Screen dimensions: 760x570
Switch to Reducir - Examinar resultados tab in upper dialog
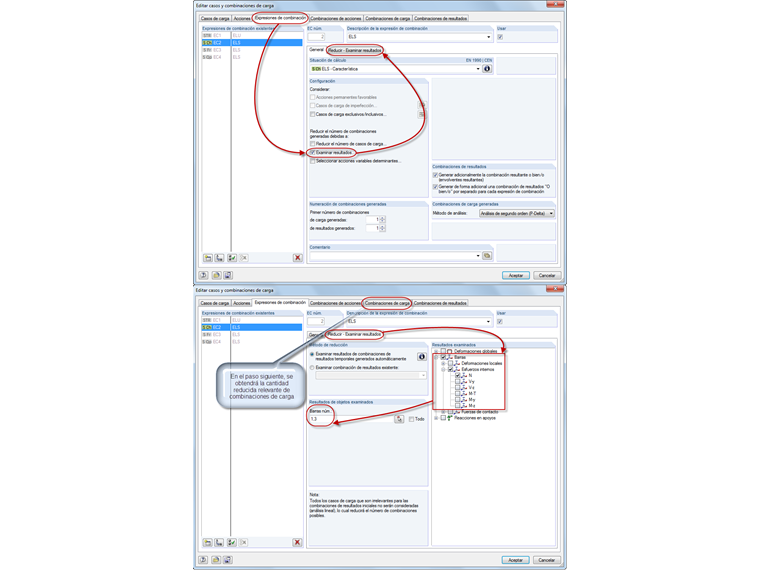pos(355,50)
